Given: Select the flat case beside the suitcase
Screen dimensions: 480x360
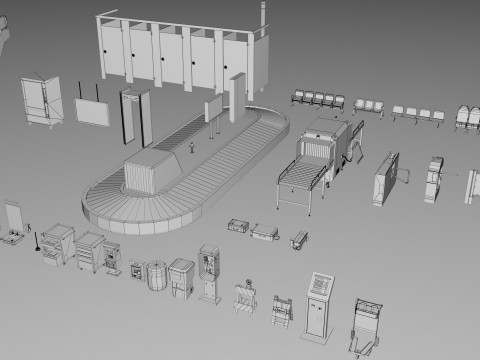Looking at the screenshot, I should [265, 232].
